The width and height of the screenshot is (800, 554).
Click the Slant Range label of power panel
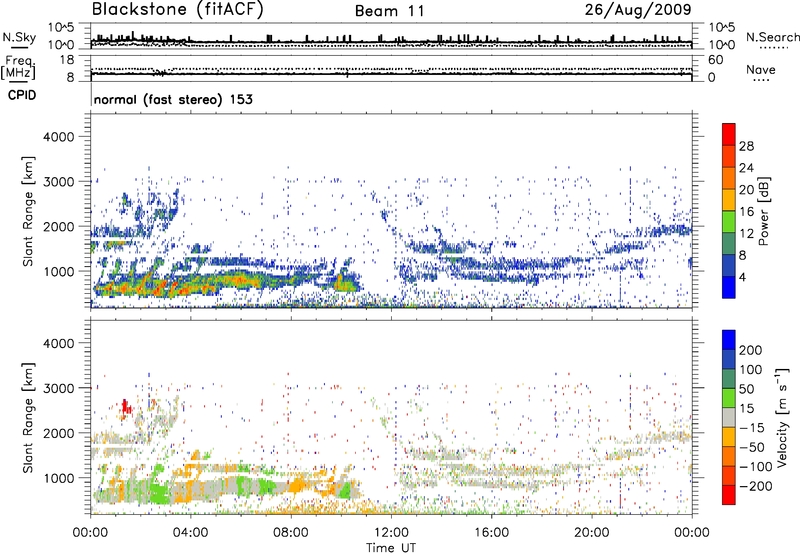tap(28, 211)
